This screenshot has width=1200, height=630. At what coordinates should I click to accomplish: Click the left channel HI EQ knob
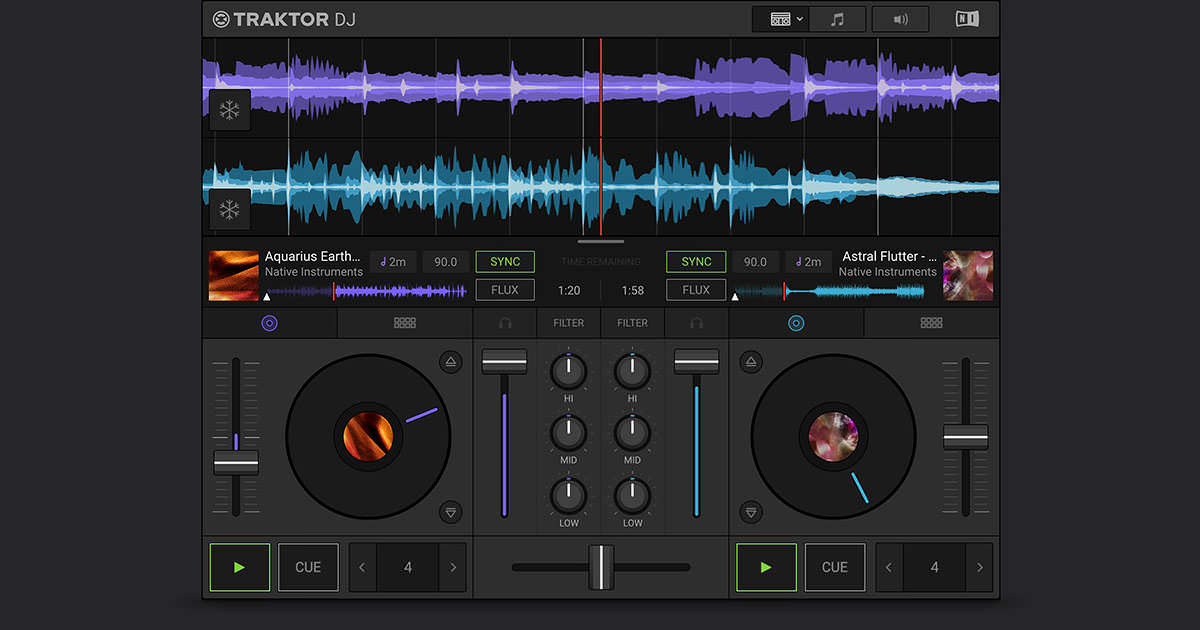[568, 372]
